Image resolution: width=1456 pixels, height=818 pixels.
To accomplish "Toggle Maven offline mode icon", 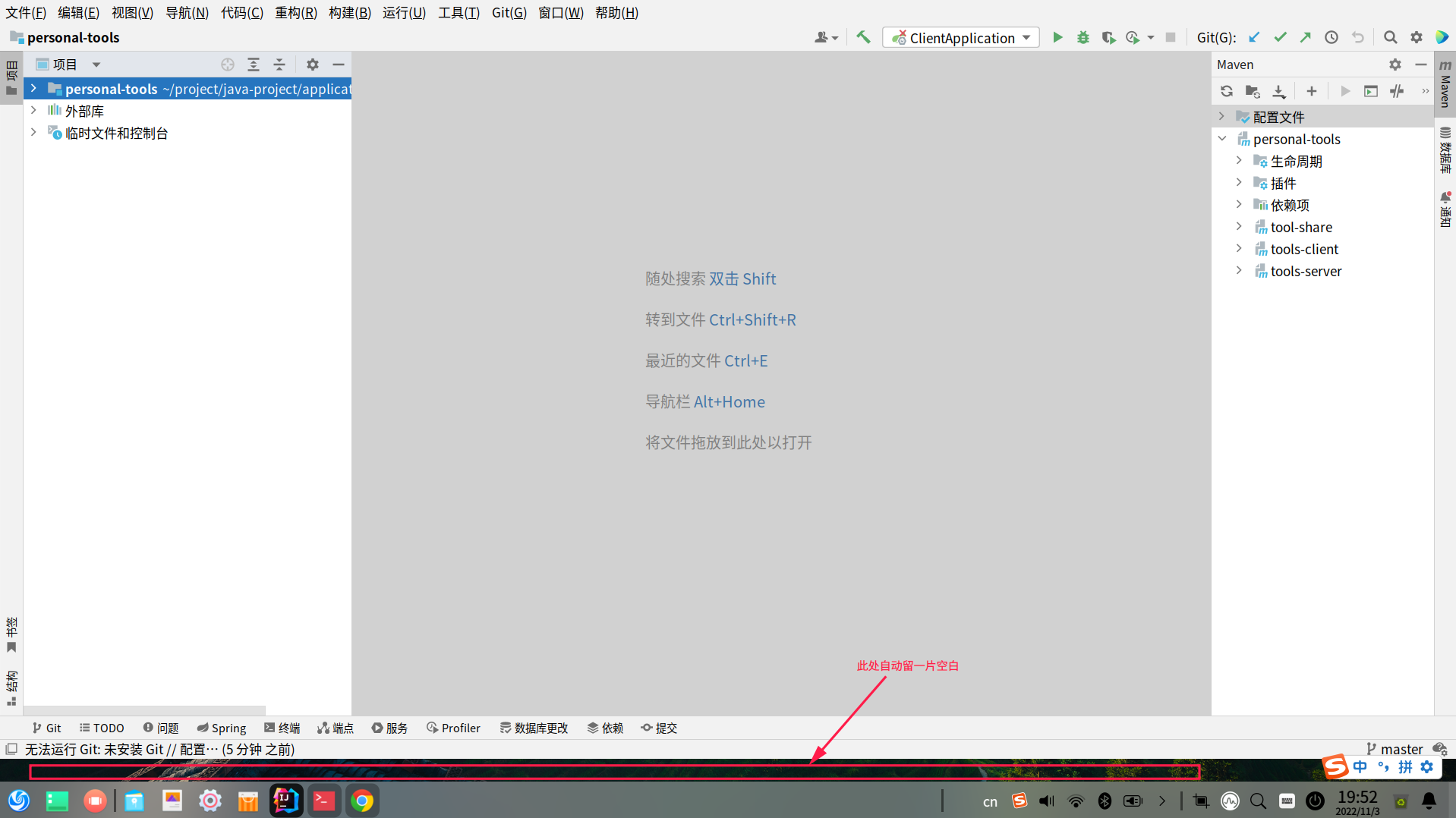I will 1397,91.
